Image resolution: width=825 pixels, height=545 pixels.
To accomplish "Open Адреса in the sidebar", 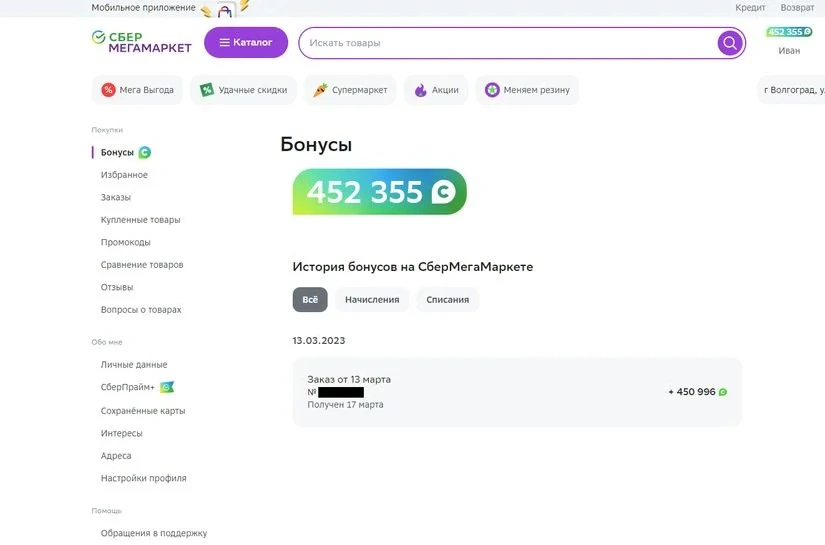I will tap(116, 456).
